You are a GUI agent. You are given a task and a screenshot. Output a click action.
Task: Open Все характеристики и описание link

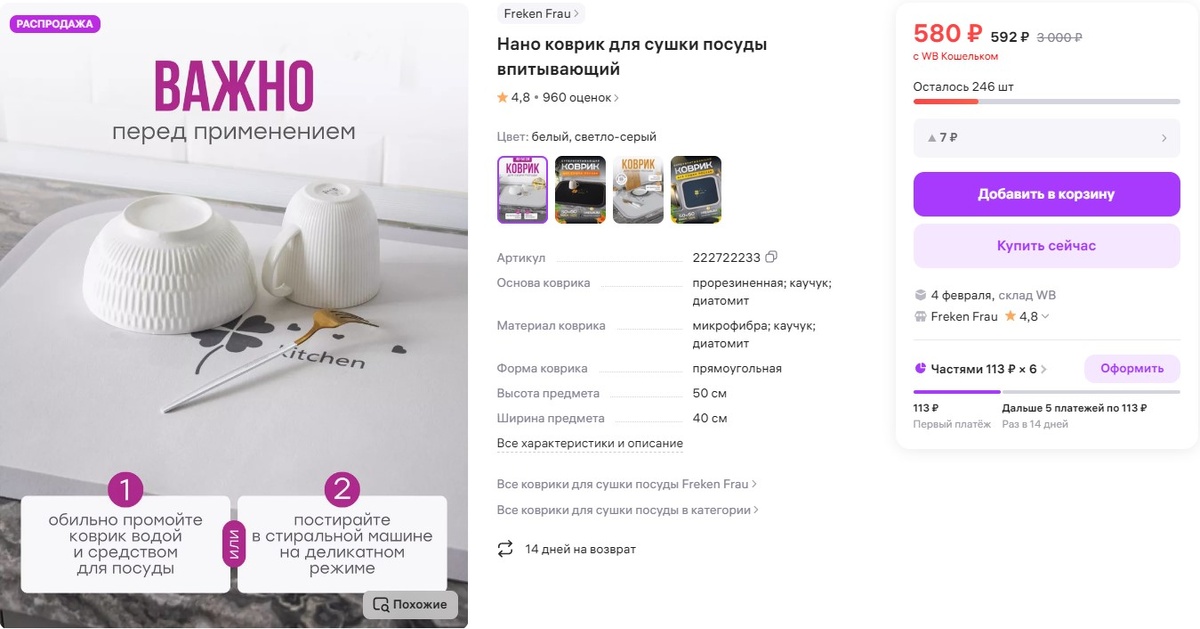(590, 443)
